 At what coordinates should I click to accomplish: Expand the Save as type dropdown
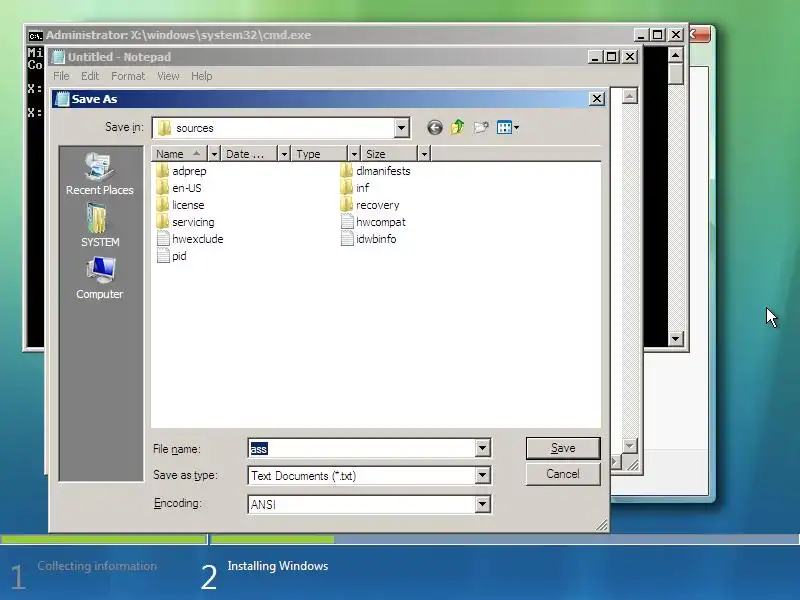click(482, 476)
